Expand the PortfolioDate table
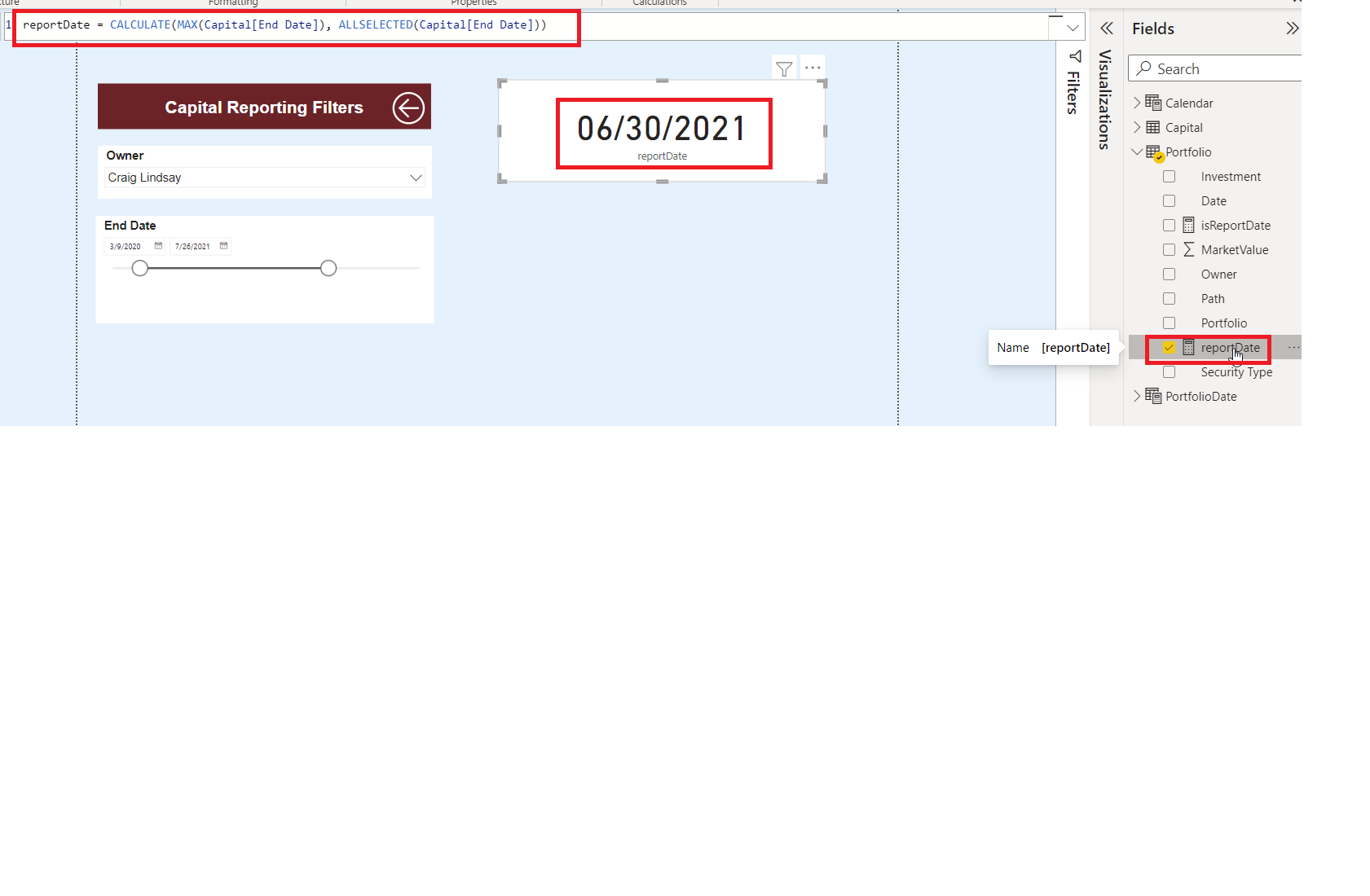Image resolution: width=1370 pixels, height=896 pixels. tap(1137, 396)
